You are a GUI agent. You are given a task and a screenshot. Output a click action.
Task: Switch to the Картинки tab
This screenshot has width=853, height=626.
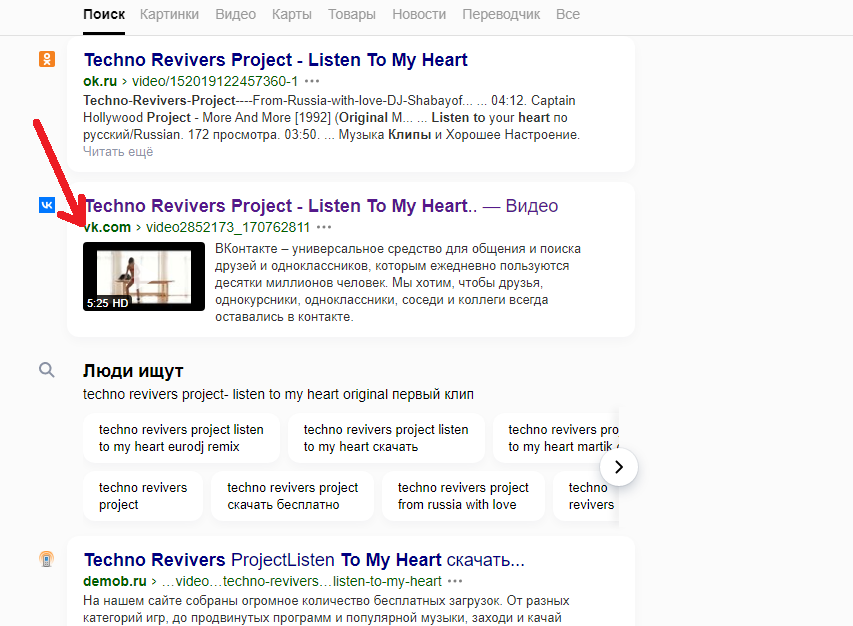coord(169,14)
